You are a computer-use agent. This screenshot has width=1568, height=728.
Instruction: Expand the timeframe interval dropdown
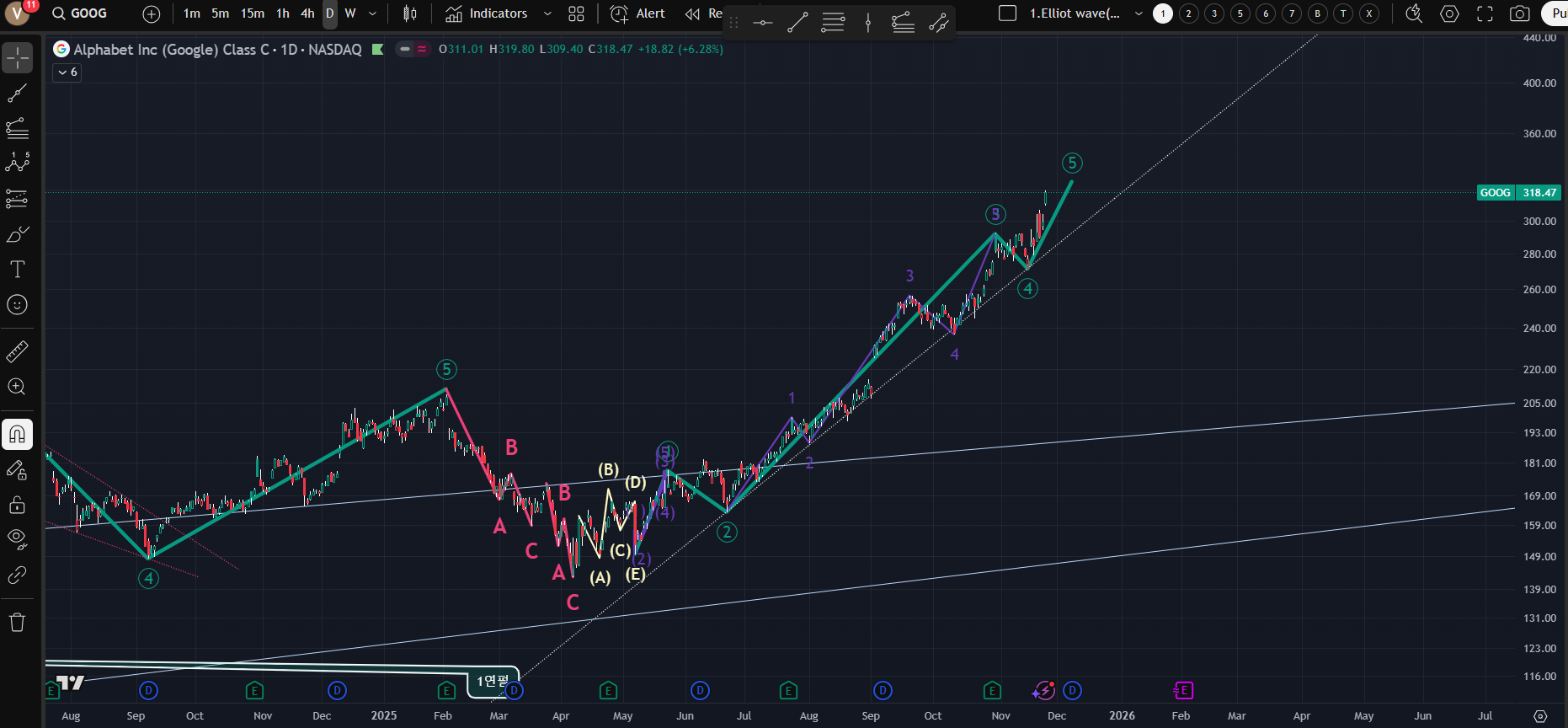tap(372, 13)
